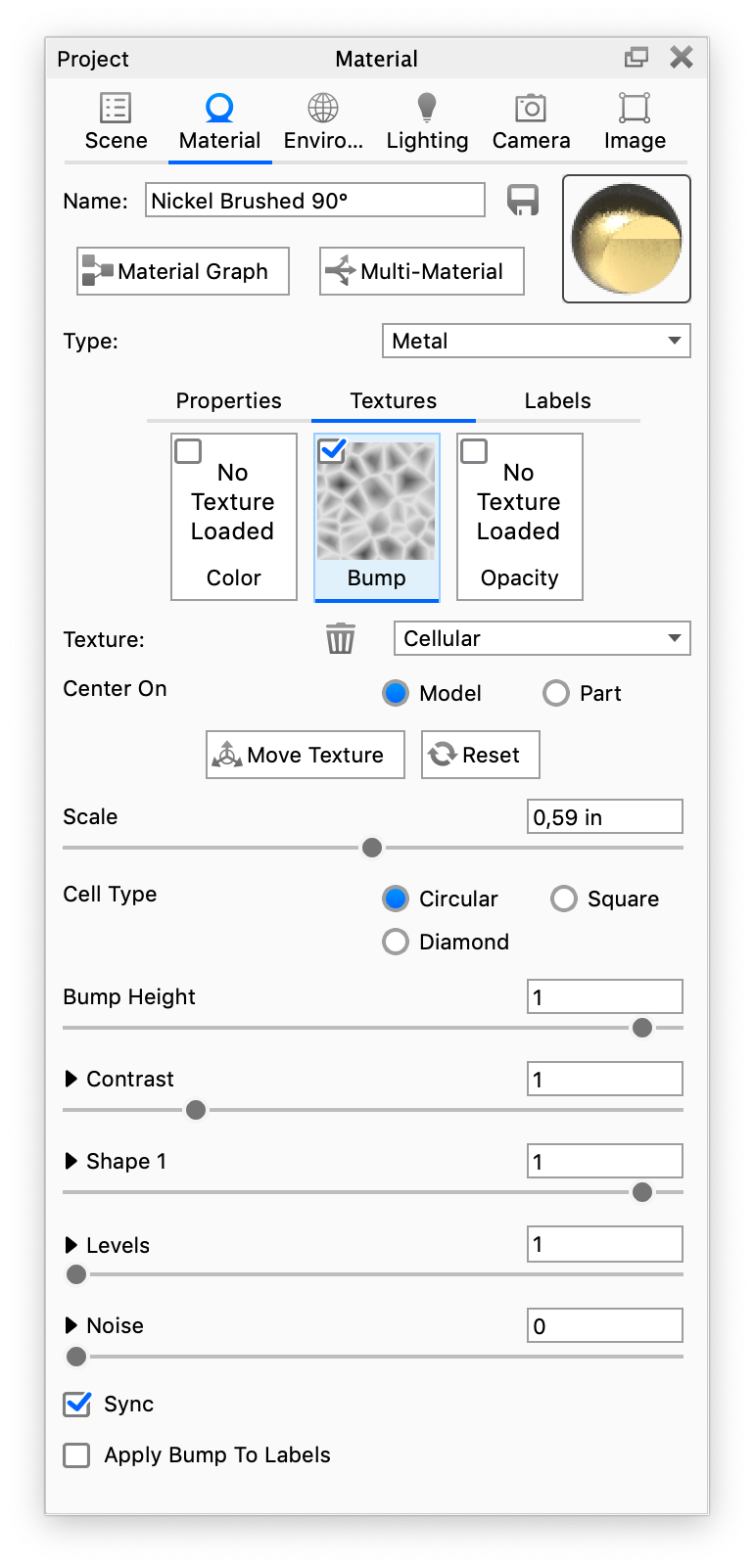Image resolution: width=754 pixels, height=1568 pixels.
Task: Expand the Shape 1 options
Action: click(x=71, y=1161)
